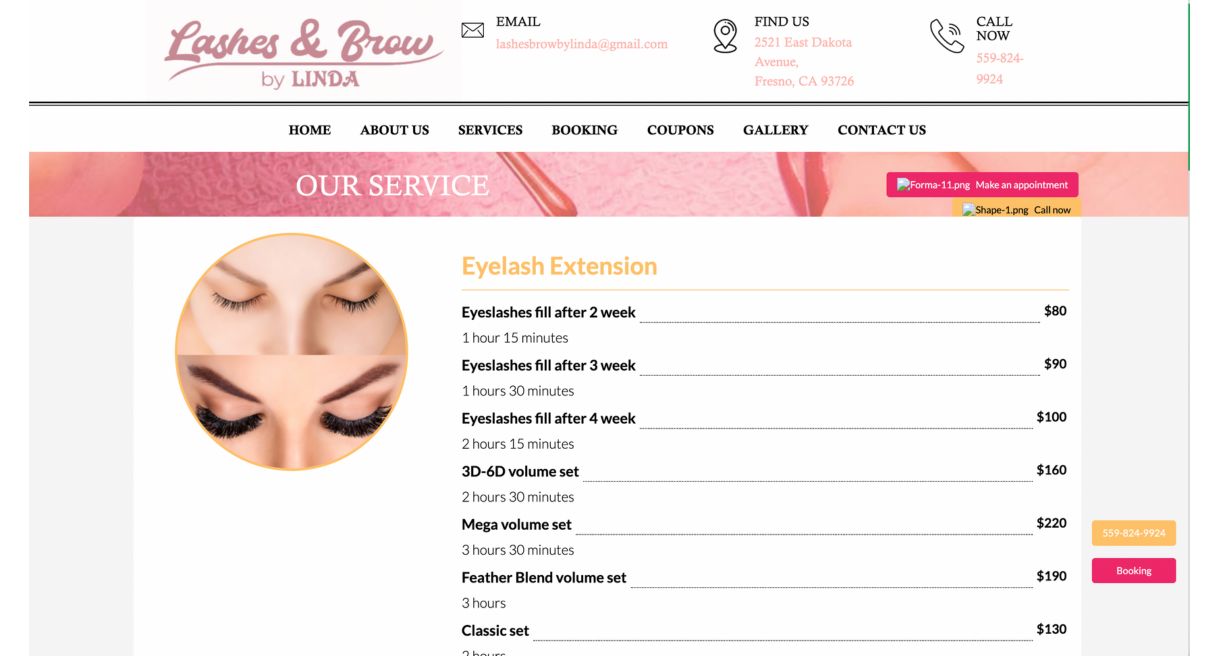Click the header phone number 559-824-9924
This screenshot has width=1219, height=656.
[1000, 68]
